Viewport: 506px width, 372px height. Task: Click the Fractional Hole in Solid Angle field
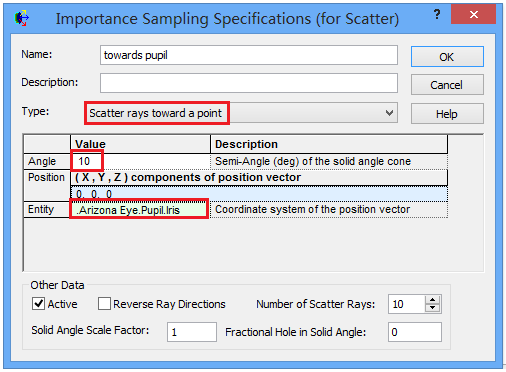[415, 332]
